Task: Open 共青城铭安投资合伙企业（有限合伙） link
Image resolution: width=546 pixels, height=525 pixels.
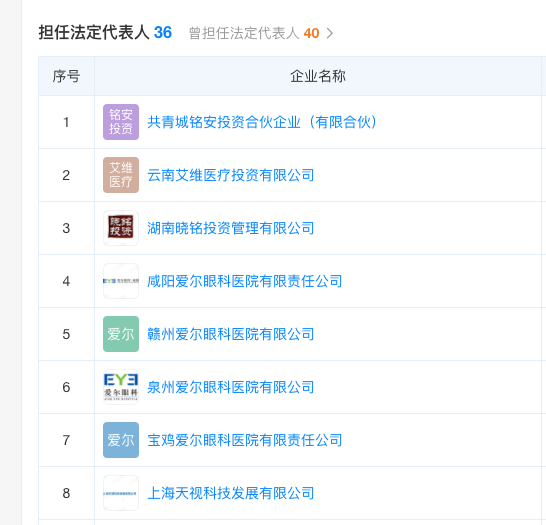Action: [262, 122]
